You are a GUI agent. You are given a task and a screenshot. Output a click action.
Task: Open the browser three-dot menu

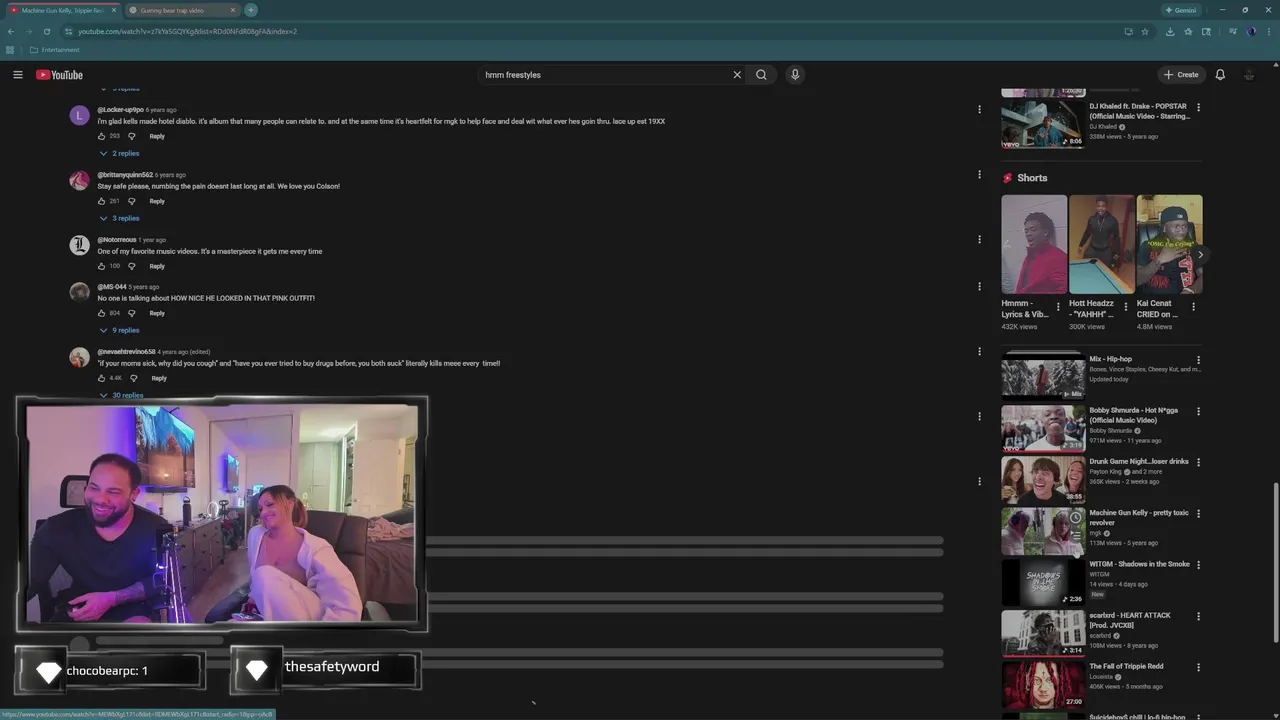point(1268,31)
